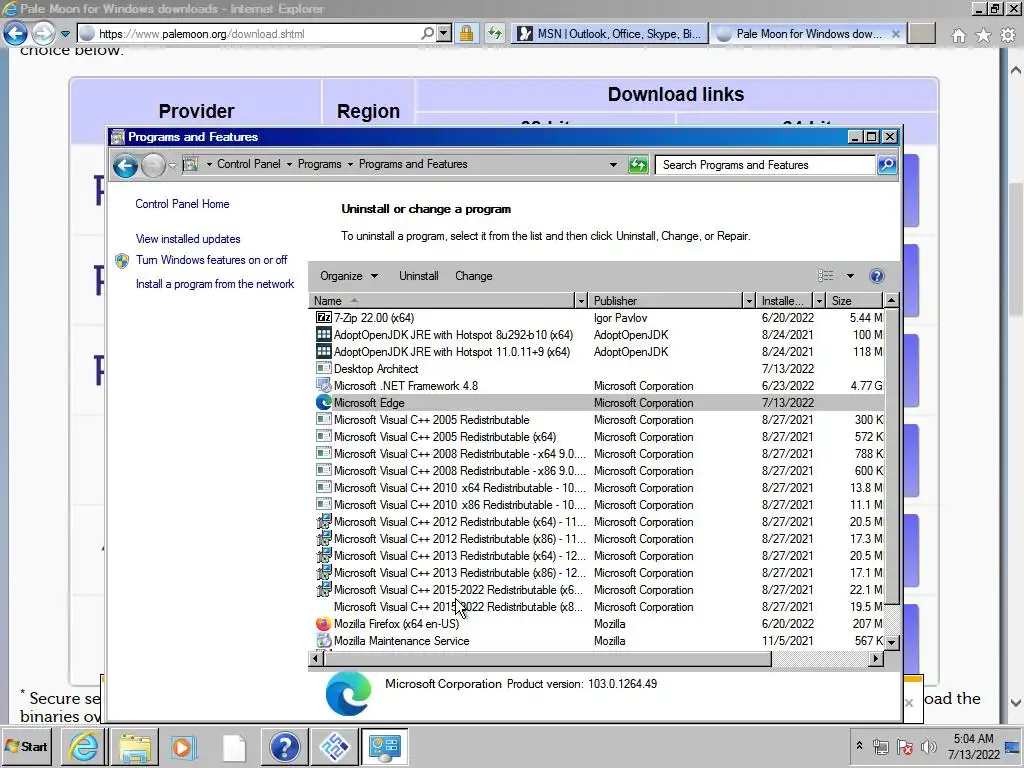Click the Programs and Features breadcrumb
Image resolution: width=1024 pixels, height=768 pixels.
coord(413,165)
